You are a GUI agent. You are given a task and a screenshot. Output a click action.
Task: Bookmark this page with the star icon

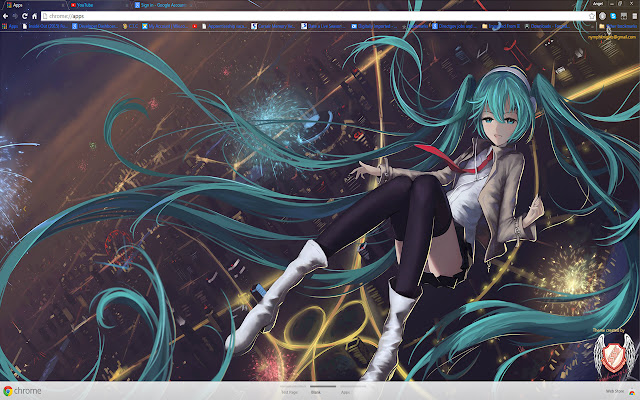coord(591,16)
